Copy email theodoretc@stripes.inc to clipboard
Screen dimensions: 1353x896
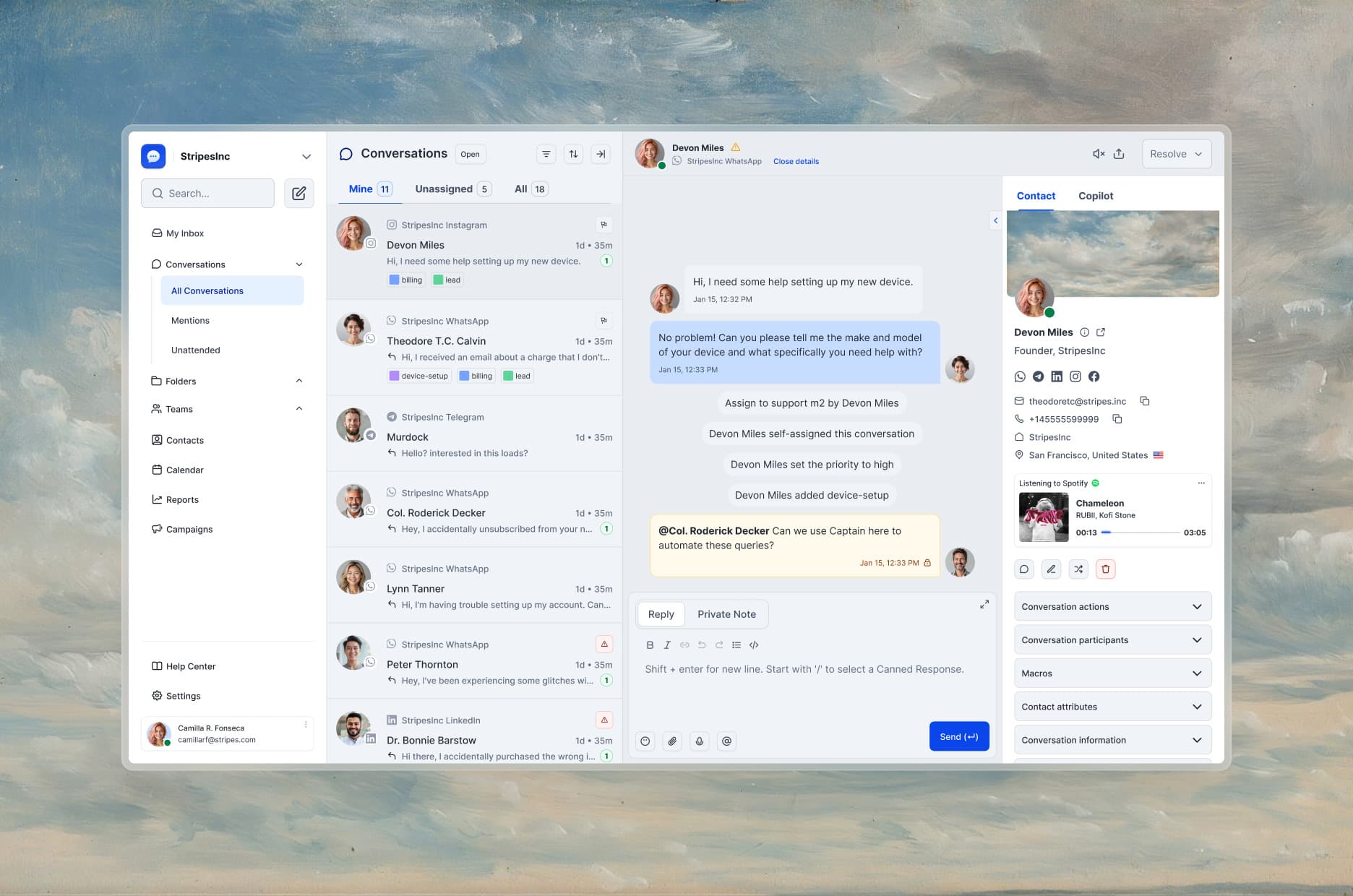pos(1144,401)
